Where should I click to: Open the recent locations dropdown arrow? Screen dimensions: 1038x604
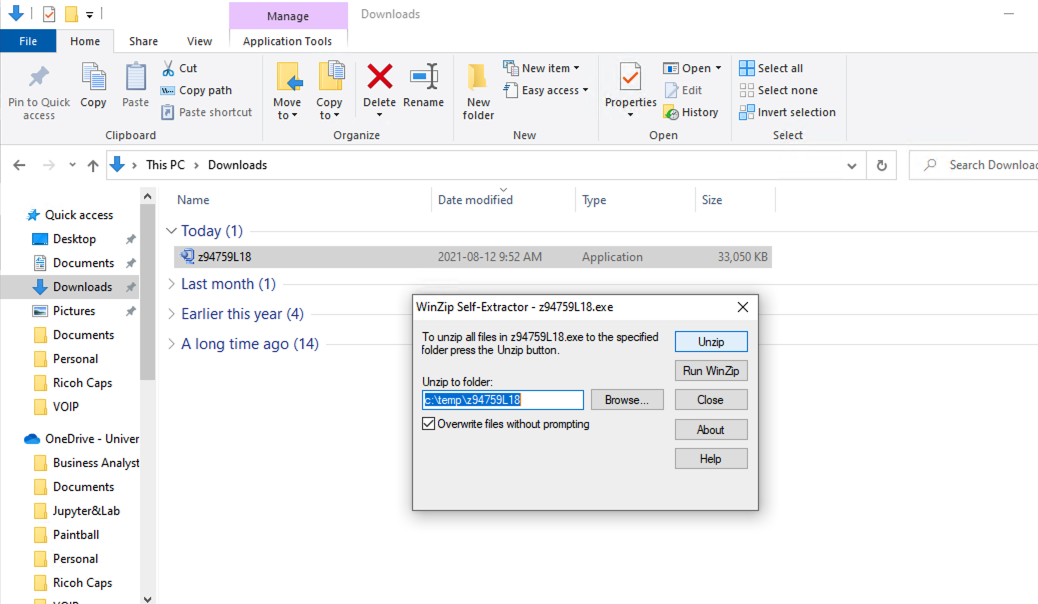coord(72,165)
